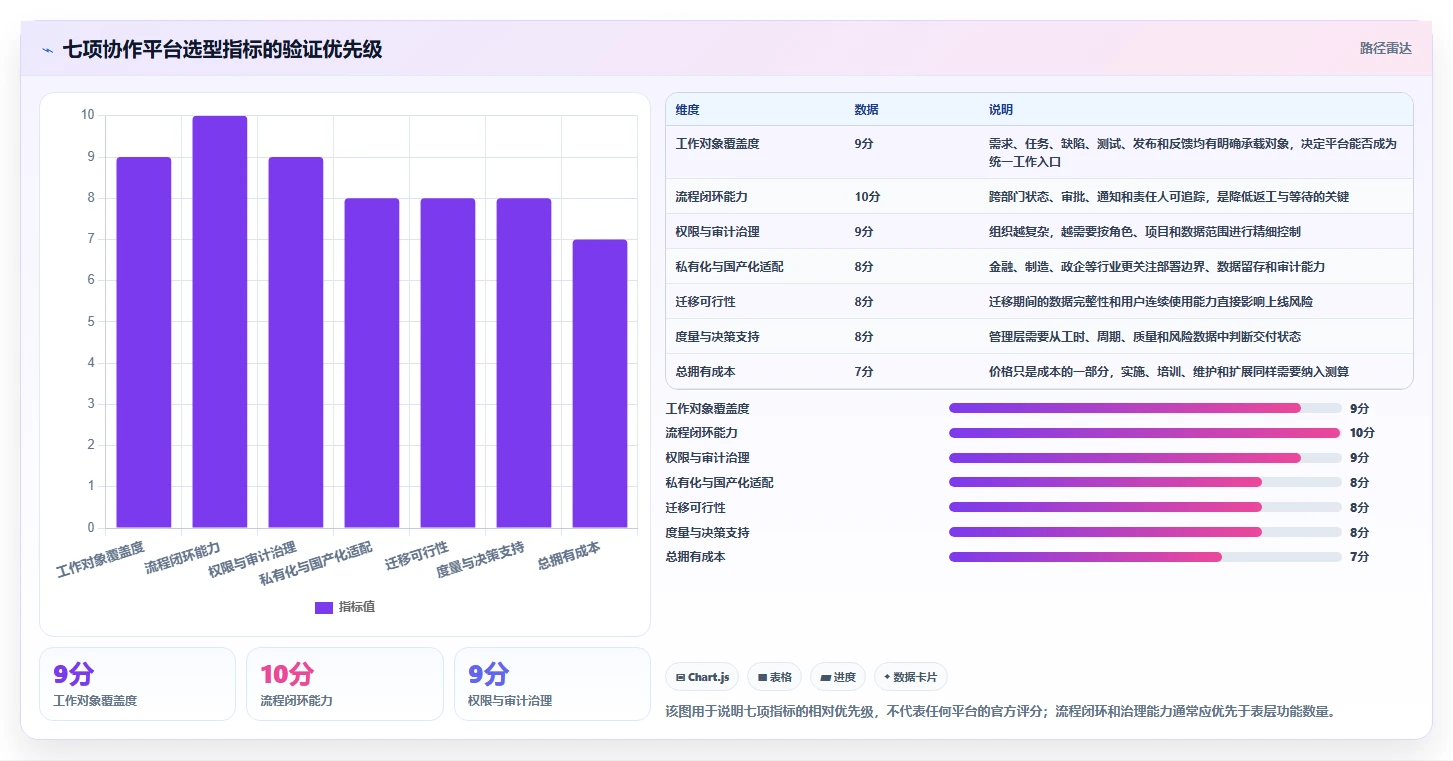Click the 总拥有成本 column in the bar chart
This screenshot has width=1453, height=761.
600,383
